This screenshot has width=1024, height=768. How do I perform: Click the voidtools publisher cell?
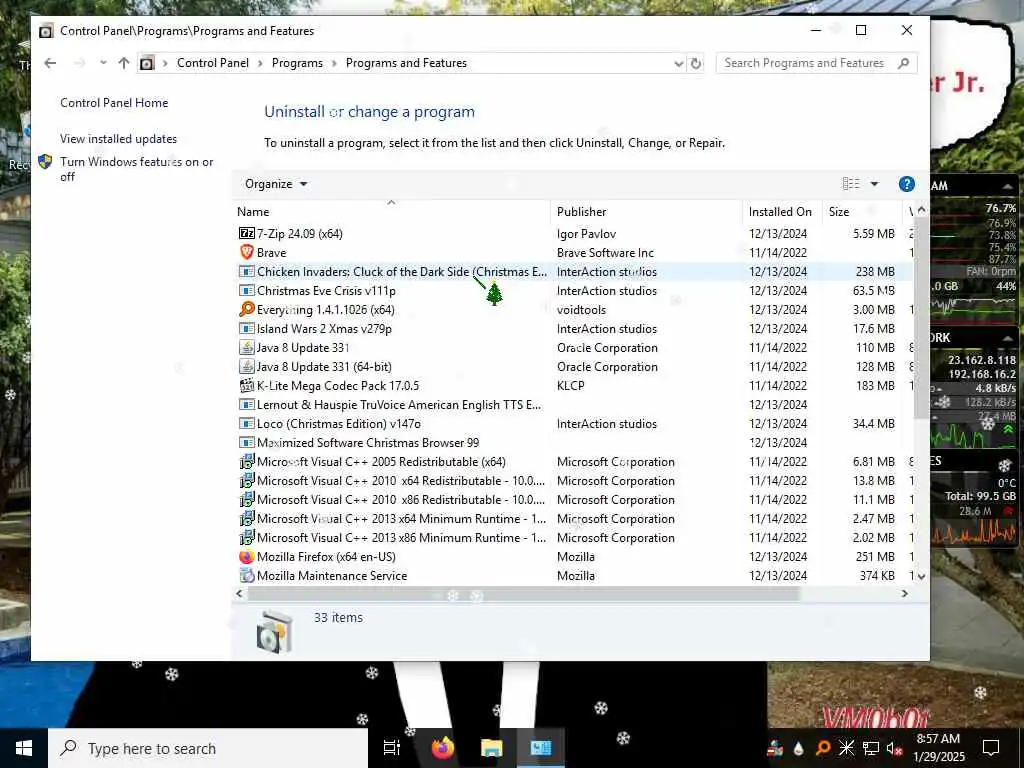[x=581, y=310]
